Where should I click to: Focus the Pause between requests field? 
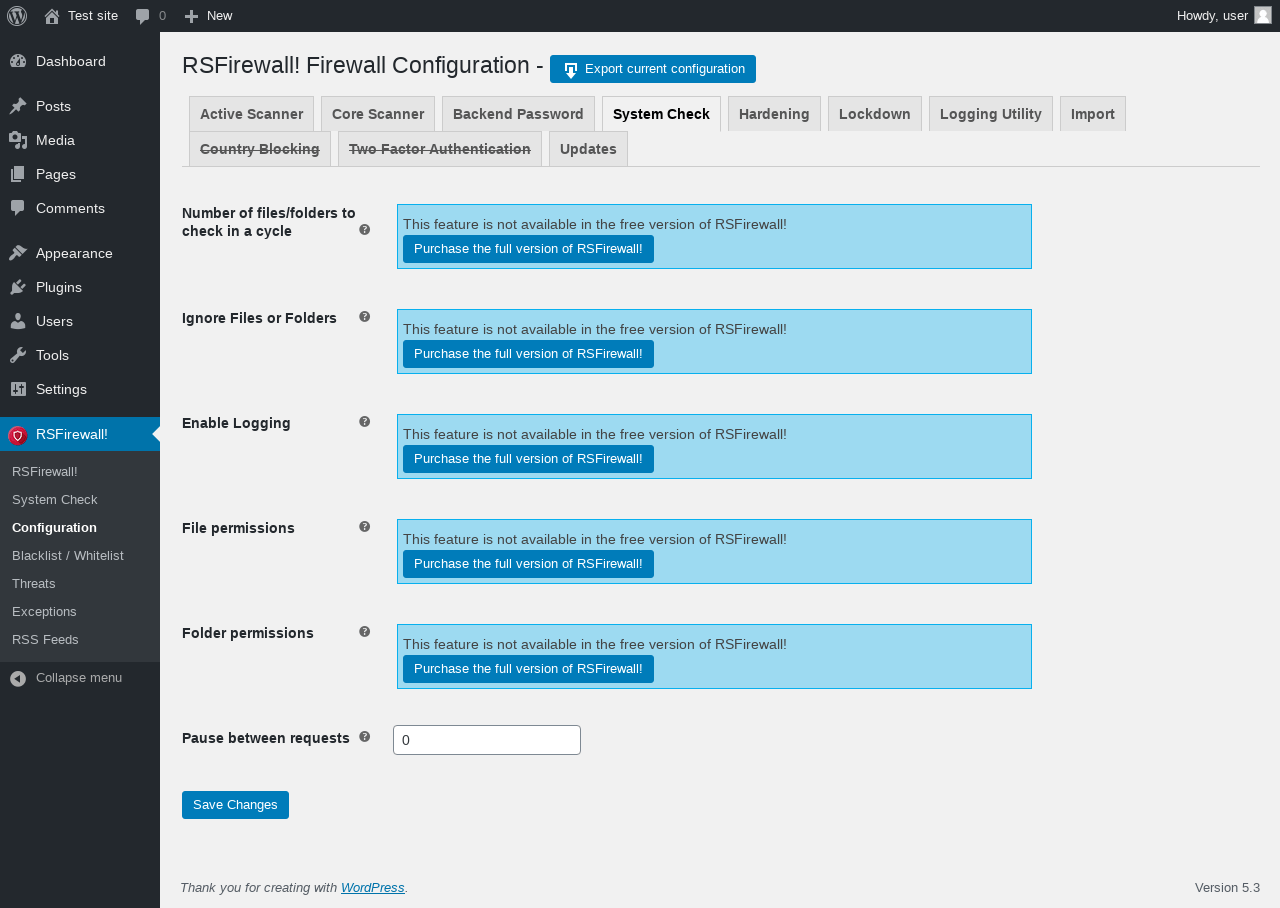487,740
